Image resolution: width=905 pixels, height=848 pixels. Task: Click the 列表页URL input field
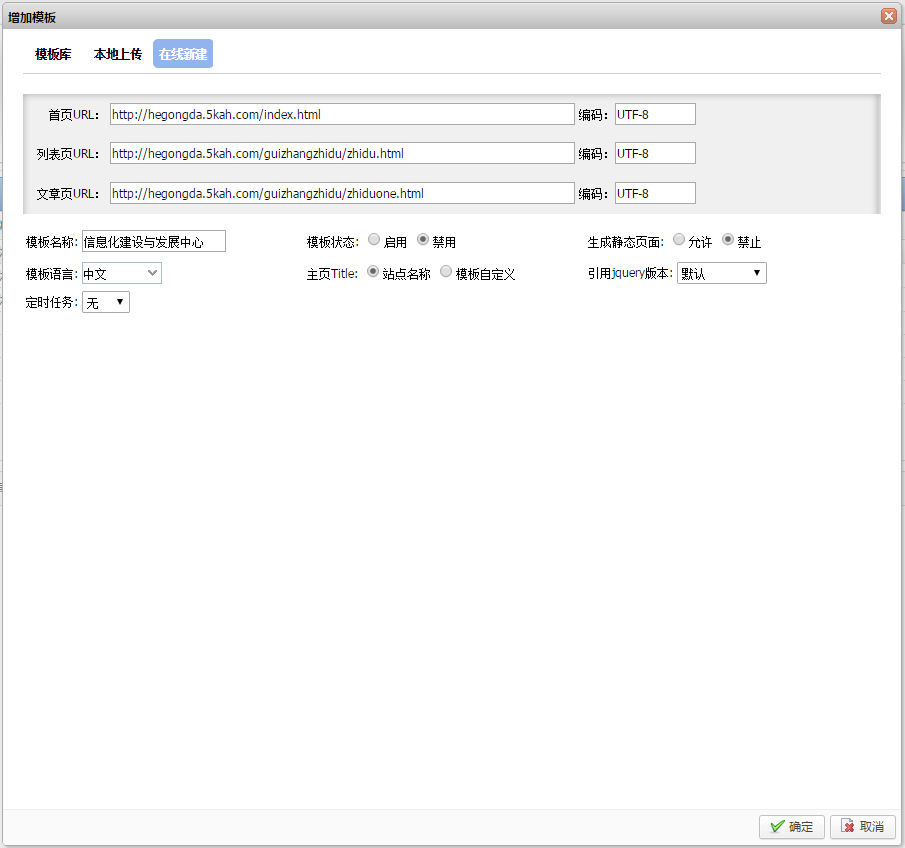click(x=342, y=154)
